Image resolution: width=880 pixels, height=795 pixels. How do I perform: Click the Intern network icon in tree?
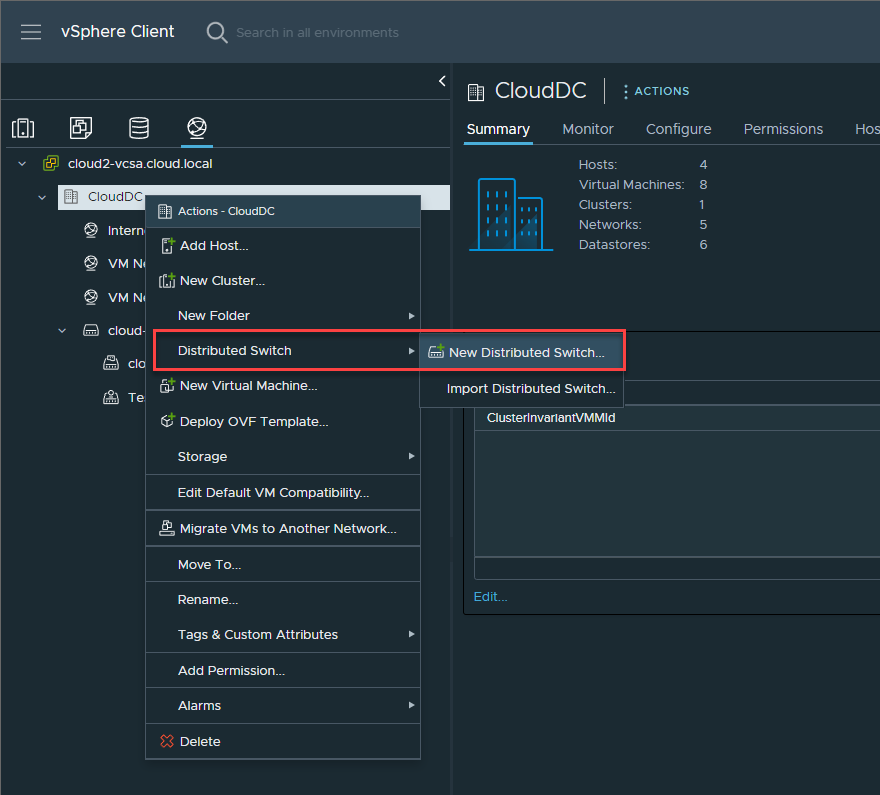(91, 230)
